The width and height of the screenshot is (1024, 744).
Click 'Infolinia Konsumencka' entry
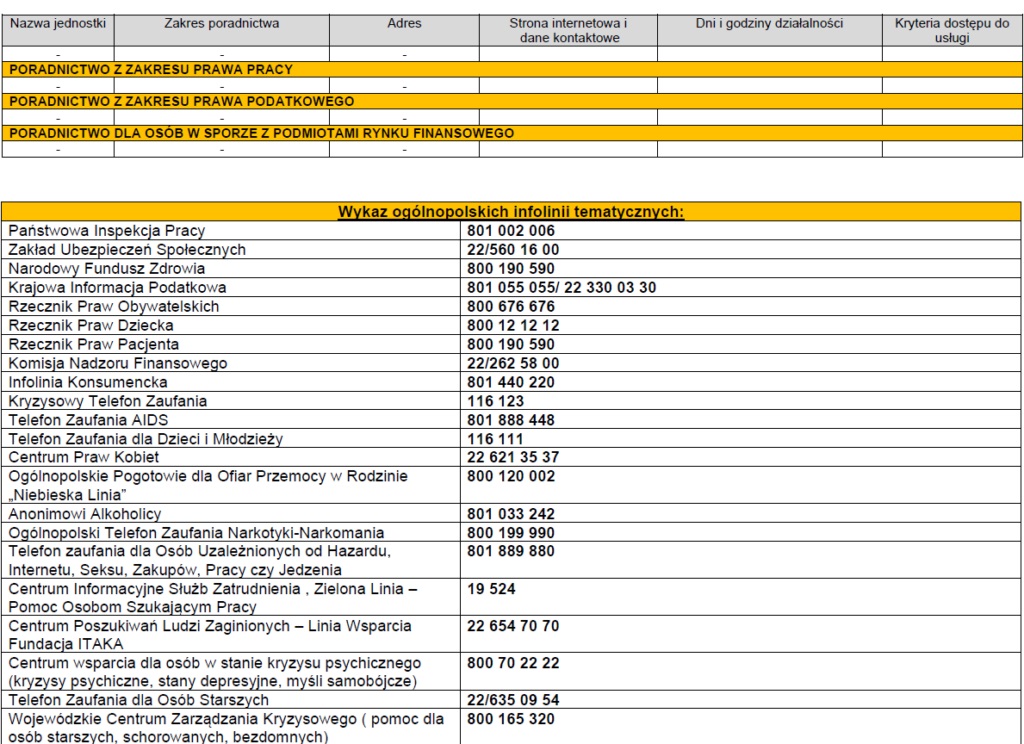coord(88,382)
